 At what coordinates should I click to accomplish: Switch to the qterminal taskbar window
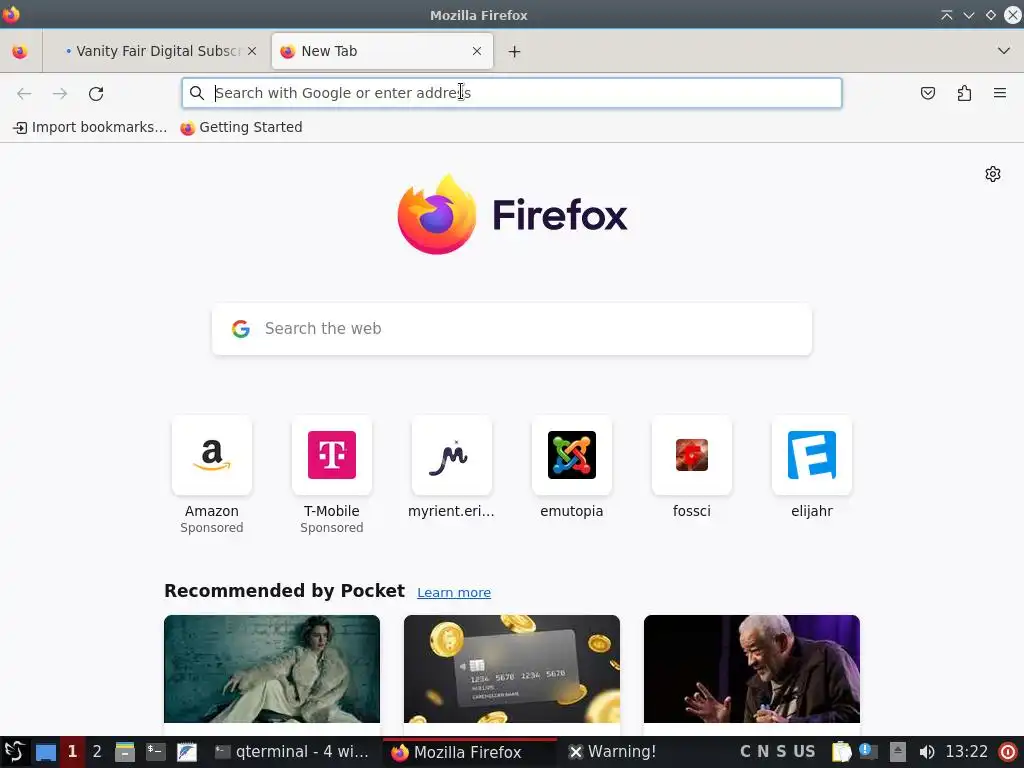[293, 752]
